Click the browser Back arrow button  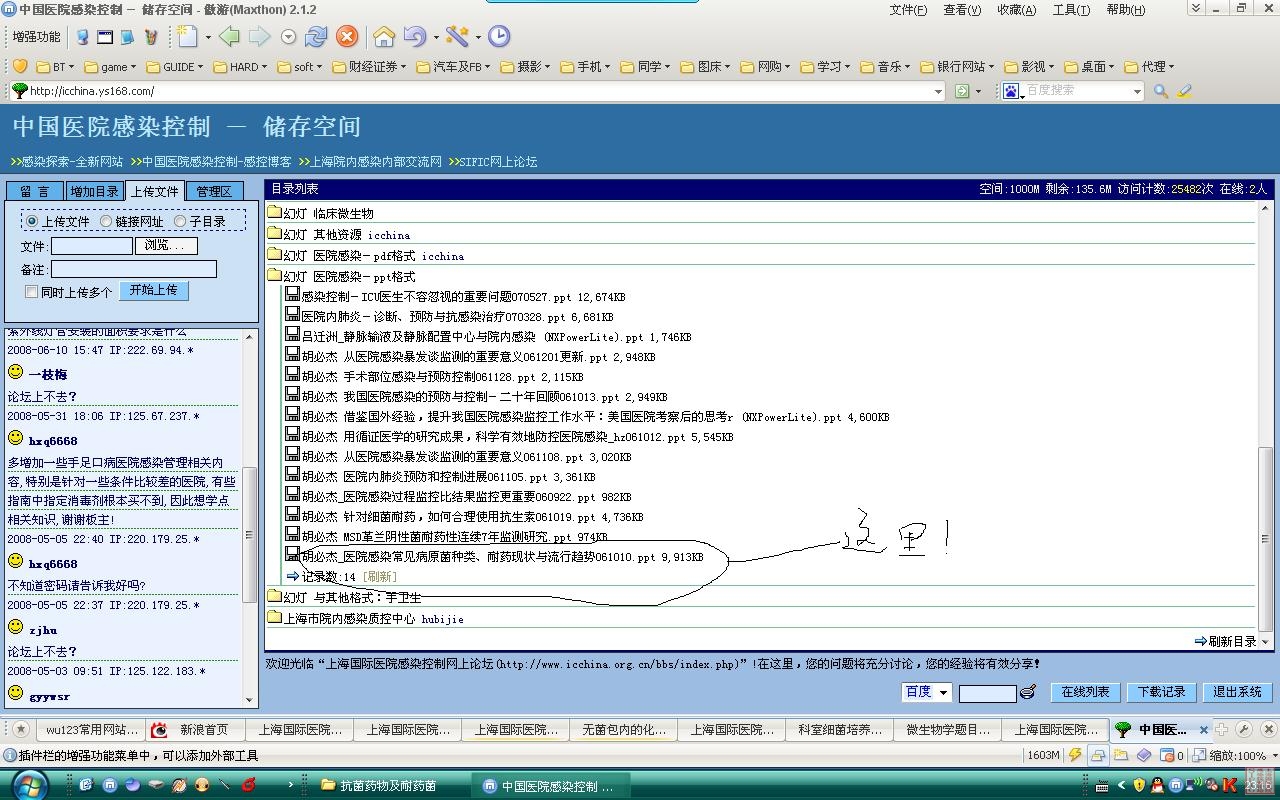[229, 37]
